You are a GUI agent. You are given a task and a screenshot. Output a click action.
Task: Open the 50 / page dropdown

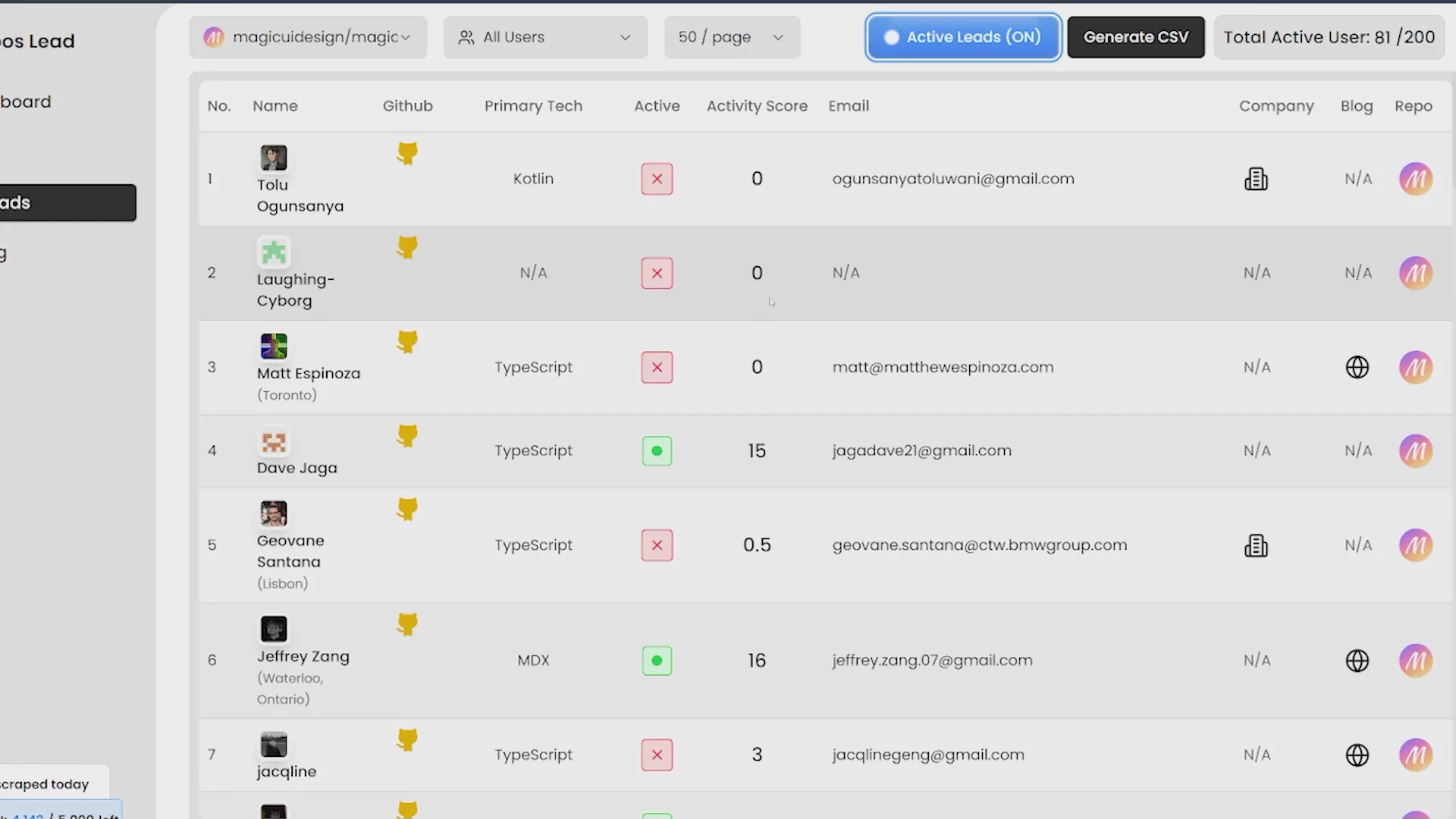click(731, 37)
